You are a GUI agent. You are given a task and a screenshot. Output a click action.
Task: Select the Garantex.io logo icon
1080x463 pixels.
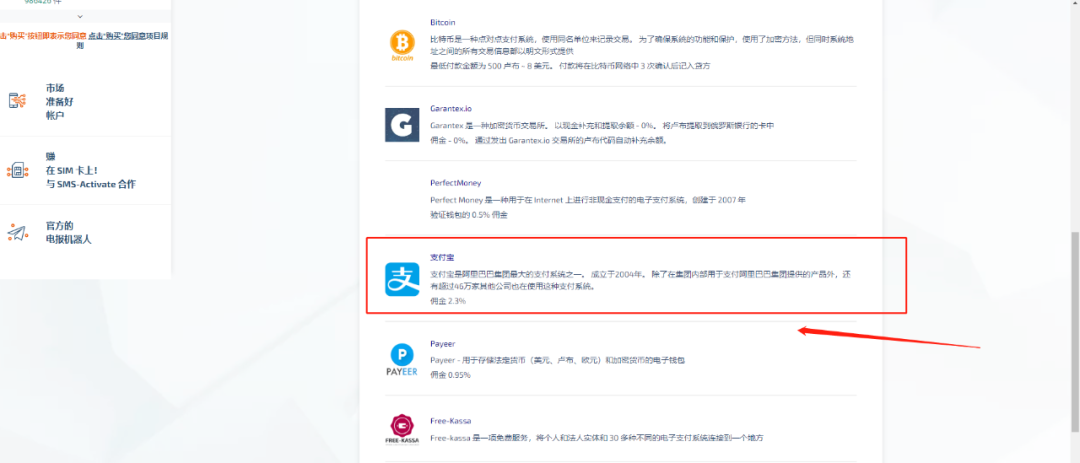tap(402, 125)
